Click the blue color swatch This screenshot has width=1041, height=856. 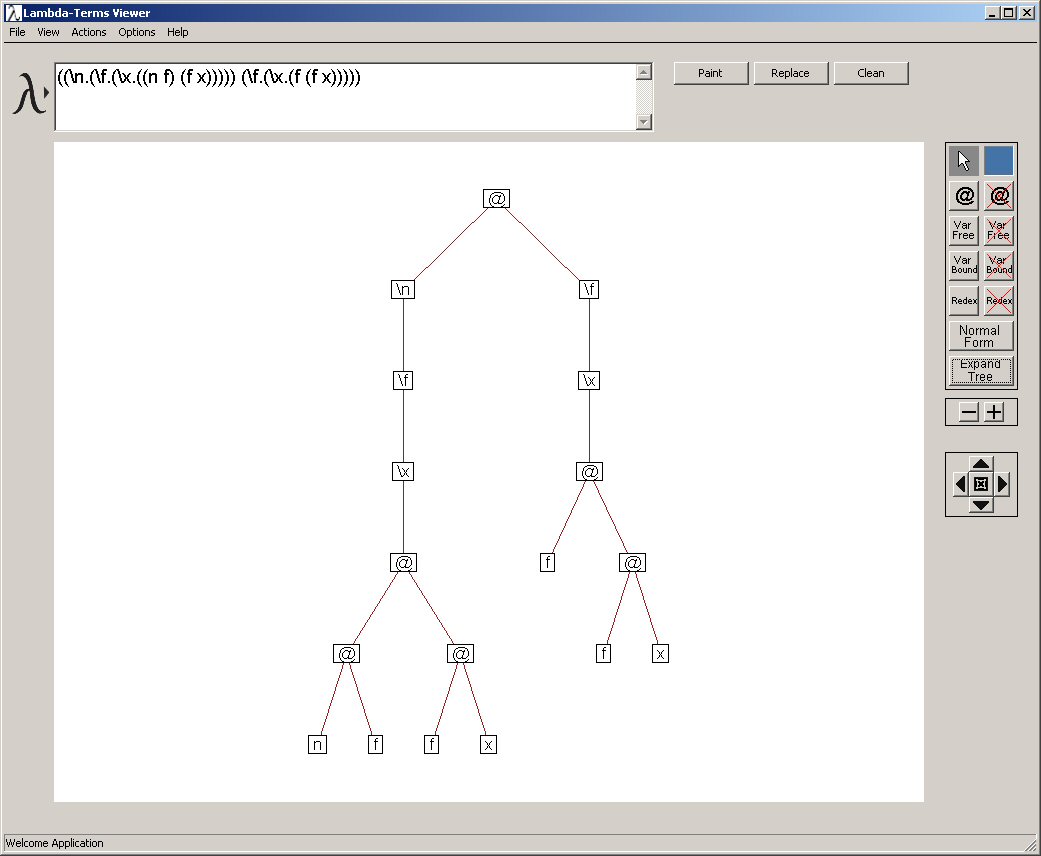pyautogui.click(x=998, y=162)
